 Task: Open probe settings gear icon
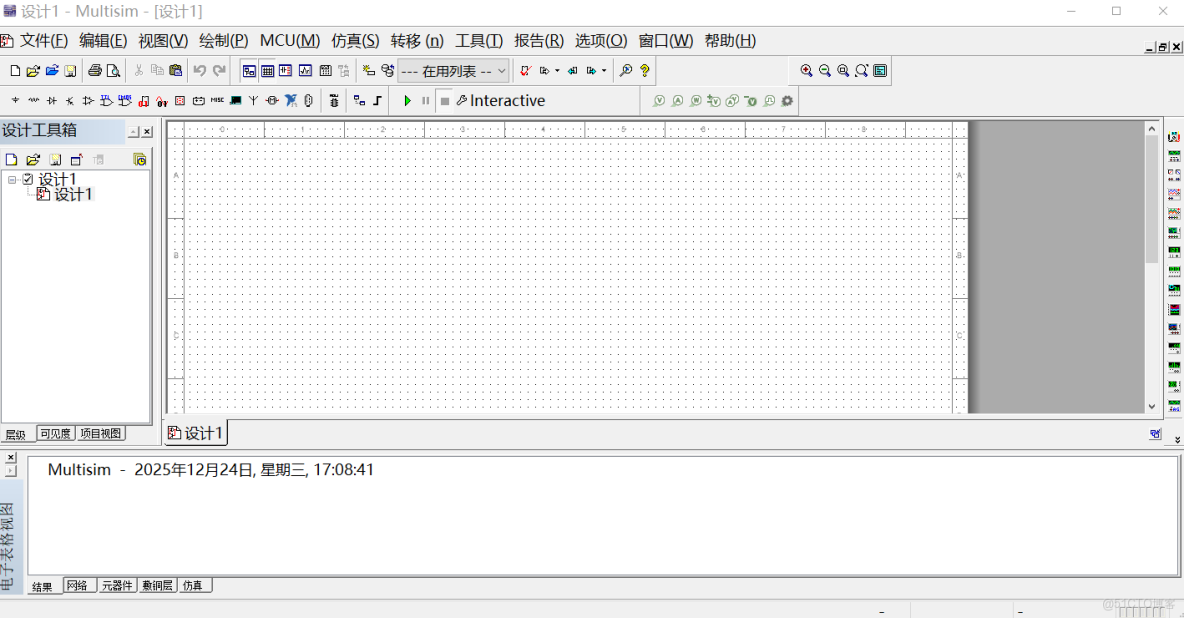pos(787,100)
